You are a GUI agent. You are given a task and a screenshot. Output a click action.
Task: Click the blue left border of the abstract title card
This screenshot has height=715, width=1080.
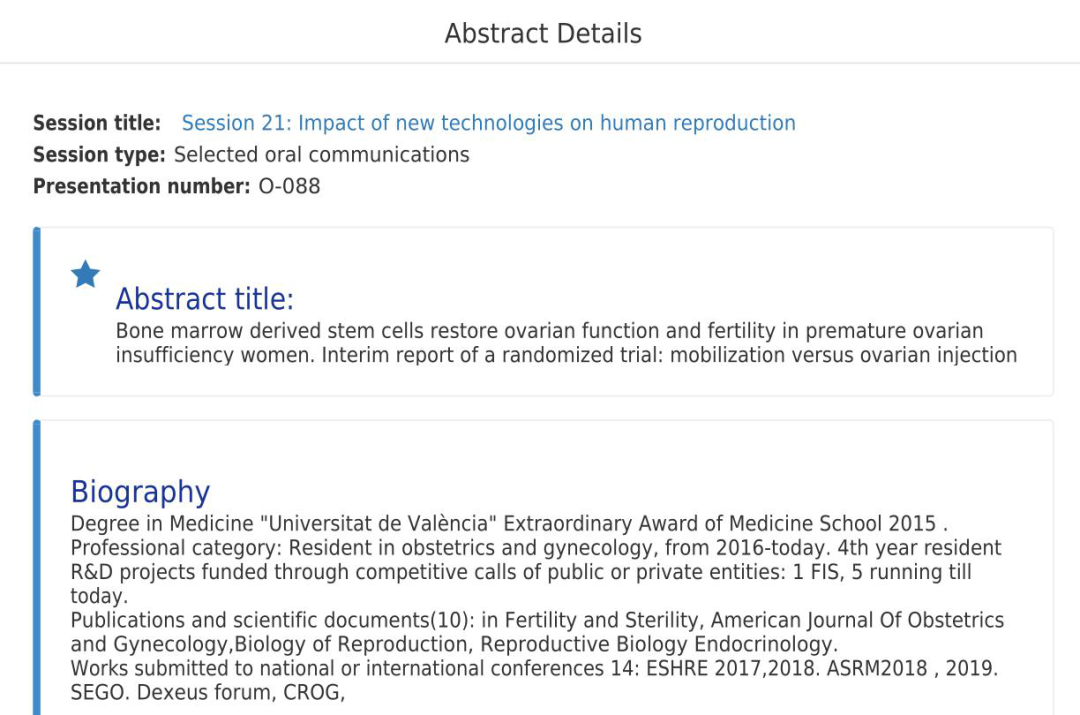click(37, 311)
